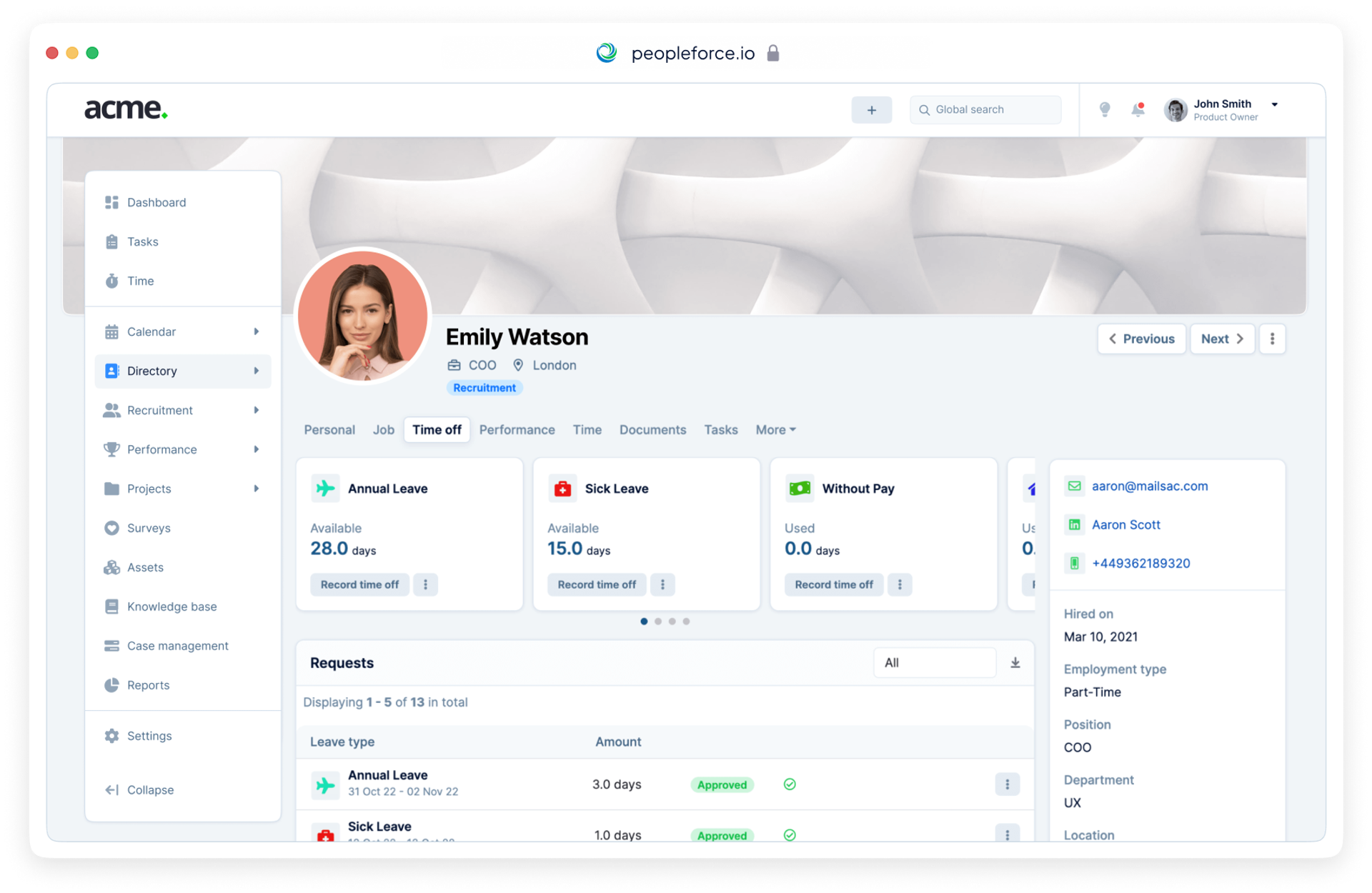
Task: Click the plus add button in header
Action: click(x=871, y=110)
